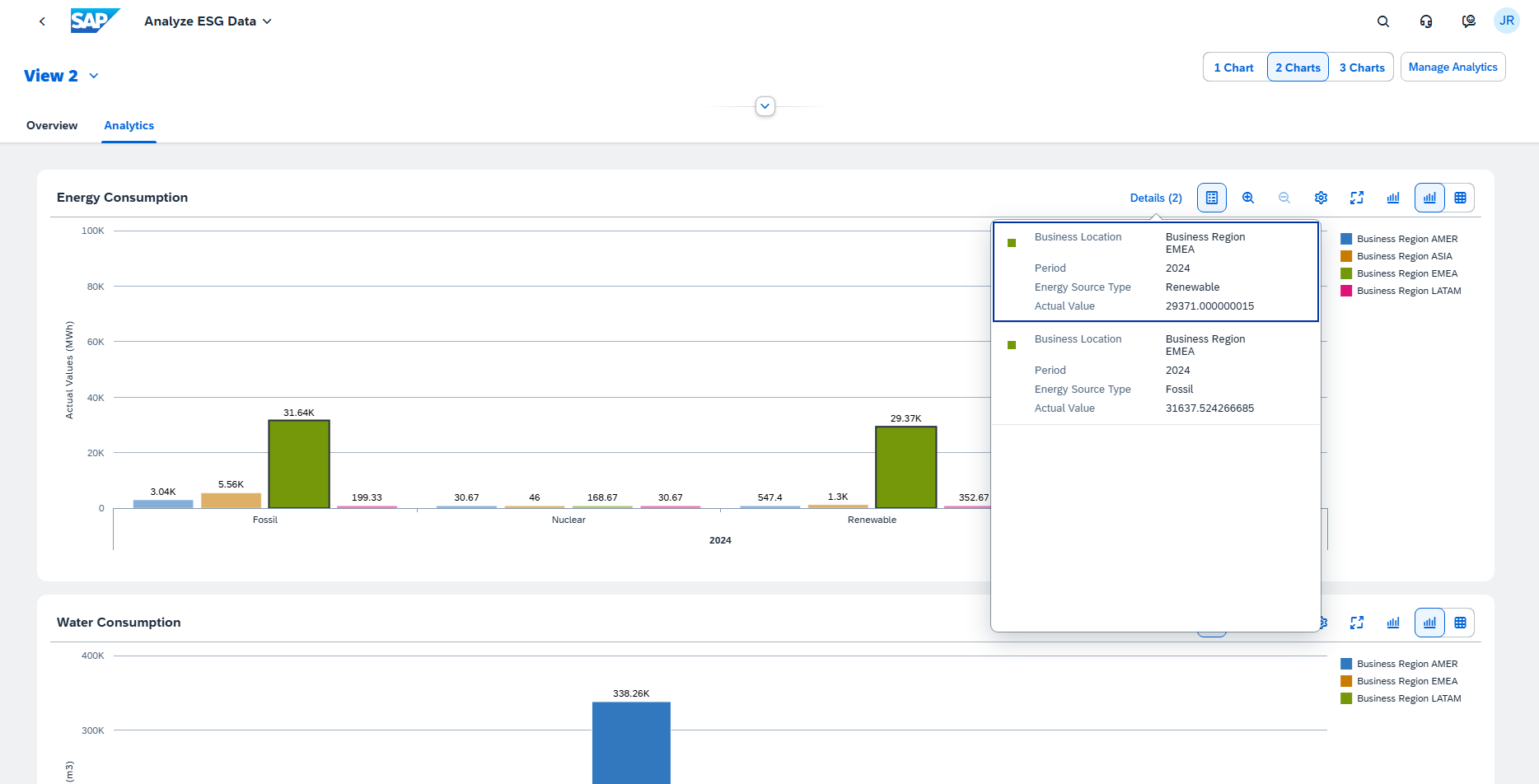Open the headset support icon
The height and width of the screenshot is (784, 1539).
point(1426,21)
